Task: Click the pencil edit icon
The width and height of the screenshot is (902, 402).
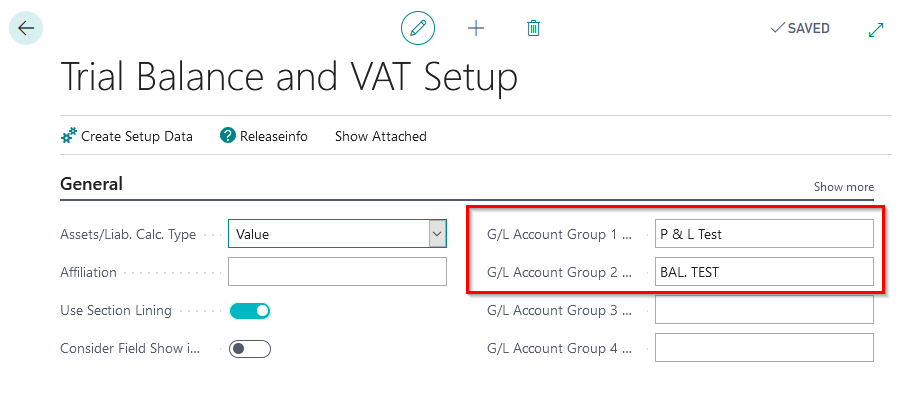Action: 418,28
